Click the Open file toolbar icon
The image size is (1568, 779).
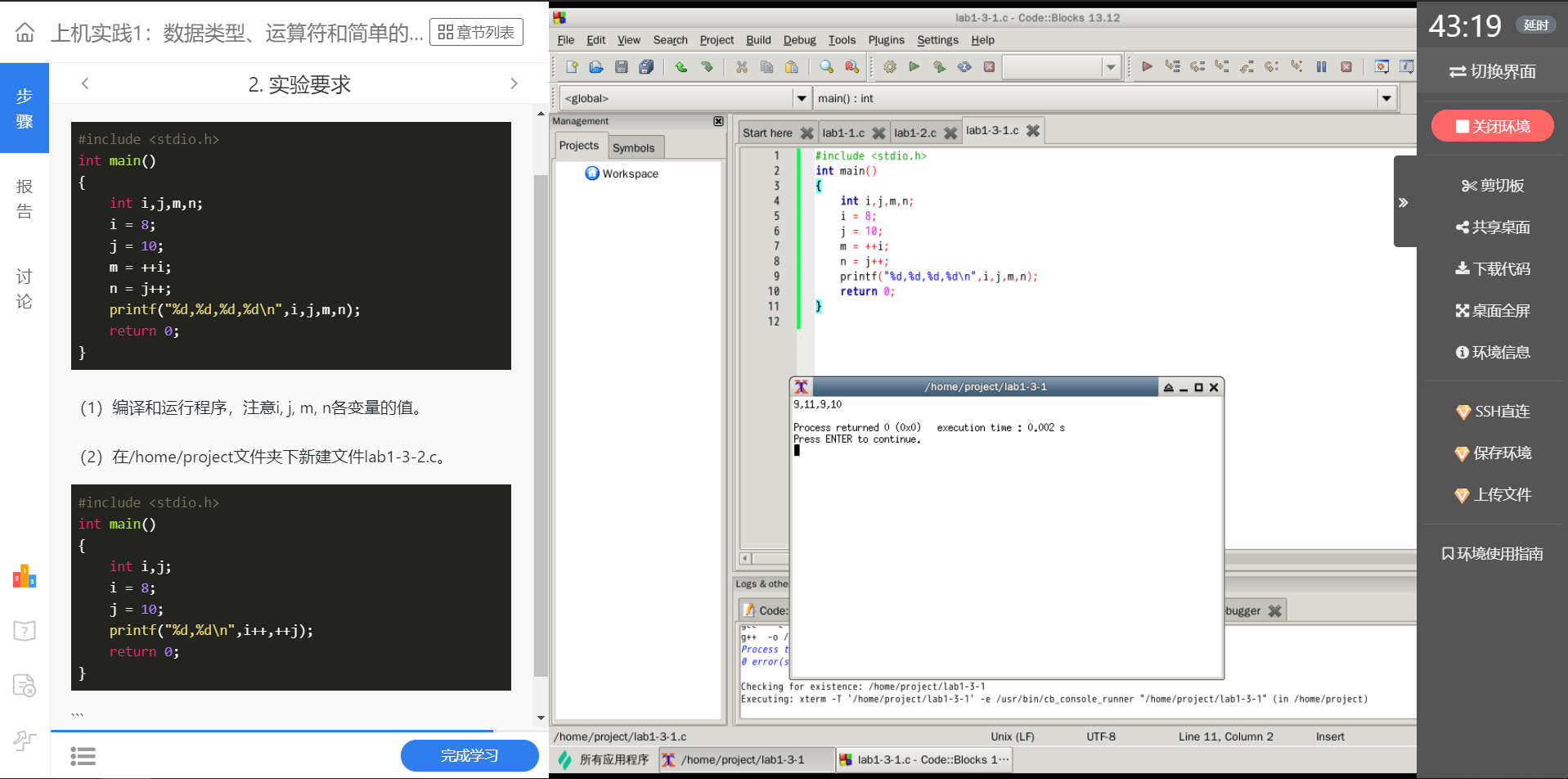[x=596, y=67]
